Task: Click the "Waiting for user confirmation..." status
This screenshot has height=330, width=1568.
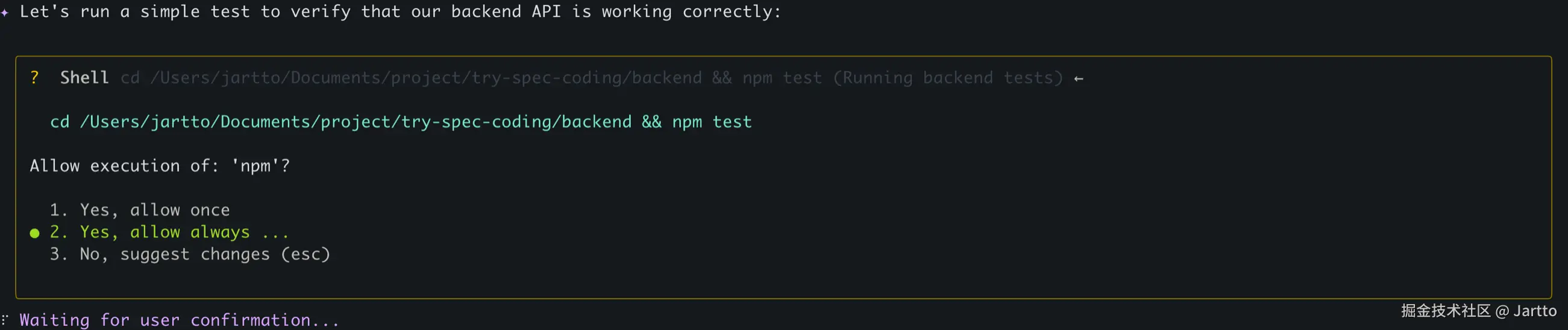Action: pyautogui.click(x=179, y=320)
